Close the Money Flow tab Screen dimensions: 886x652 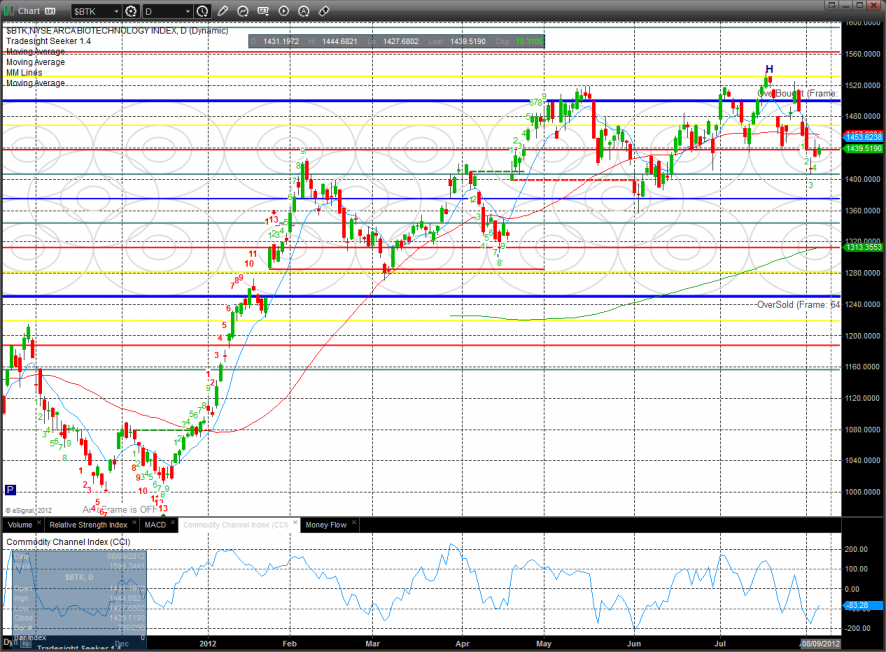point(352,524)
